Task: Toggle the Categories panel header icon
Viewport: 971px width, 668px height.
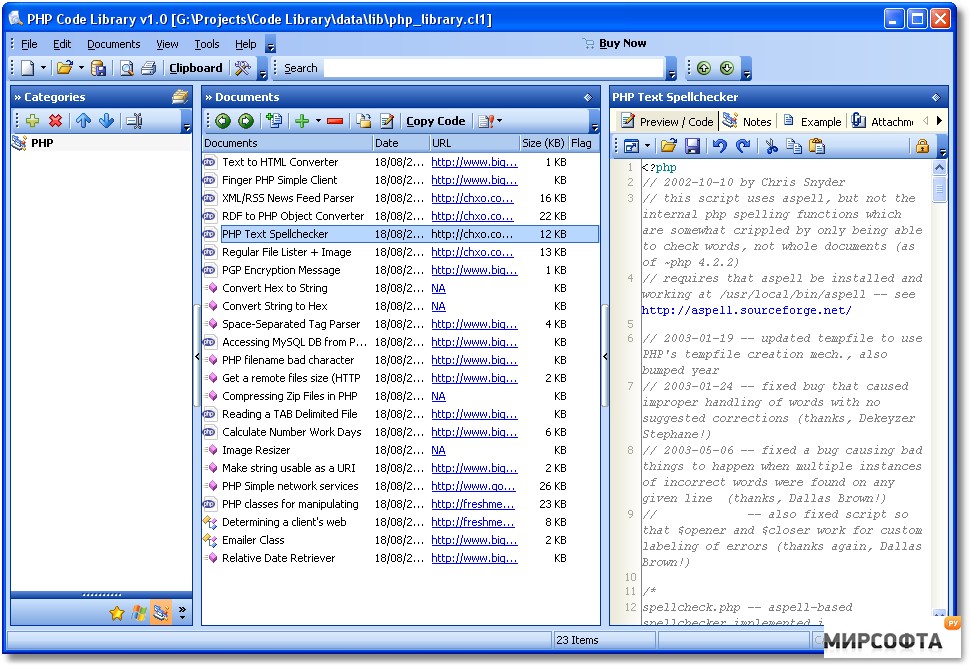Action: [180, 97]
